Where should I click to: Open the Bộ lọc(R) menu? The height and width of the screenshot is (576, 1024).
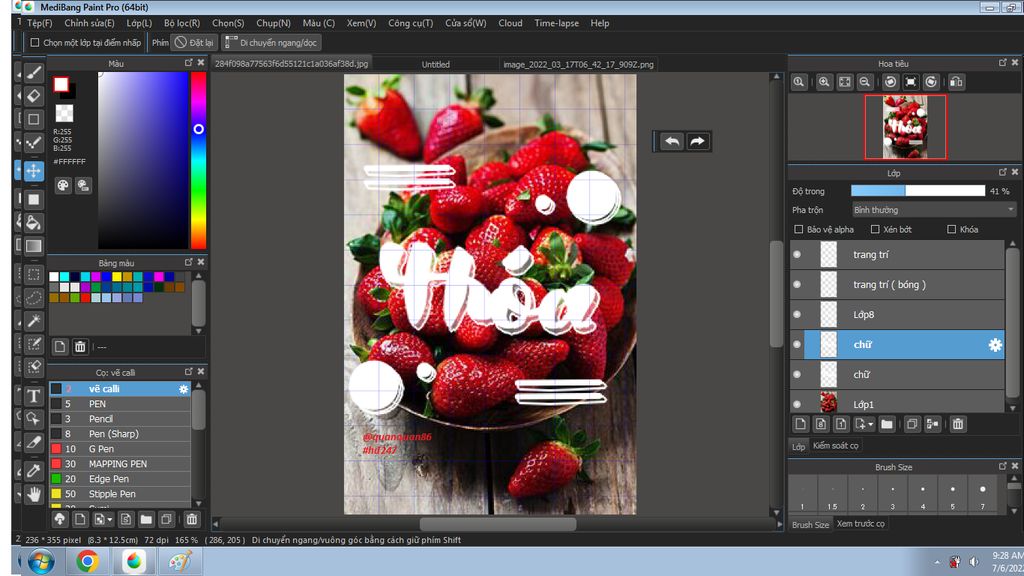(182, 24)
